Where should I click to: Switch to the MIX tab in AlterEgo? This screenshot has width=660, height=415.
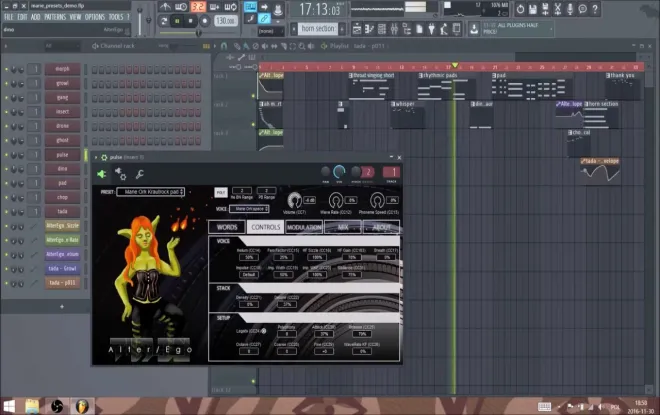coord(343,227)
